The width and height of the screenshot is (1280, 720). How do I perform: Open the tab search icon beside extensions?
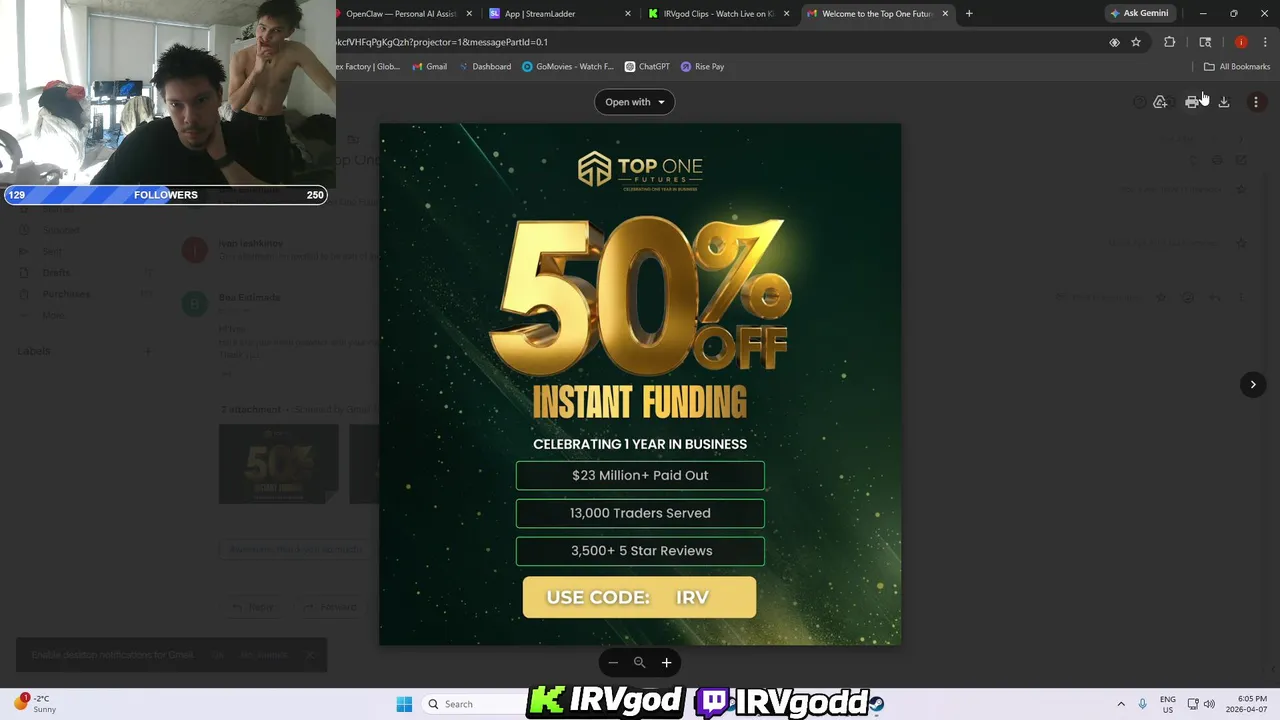point(1205,42)
